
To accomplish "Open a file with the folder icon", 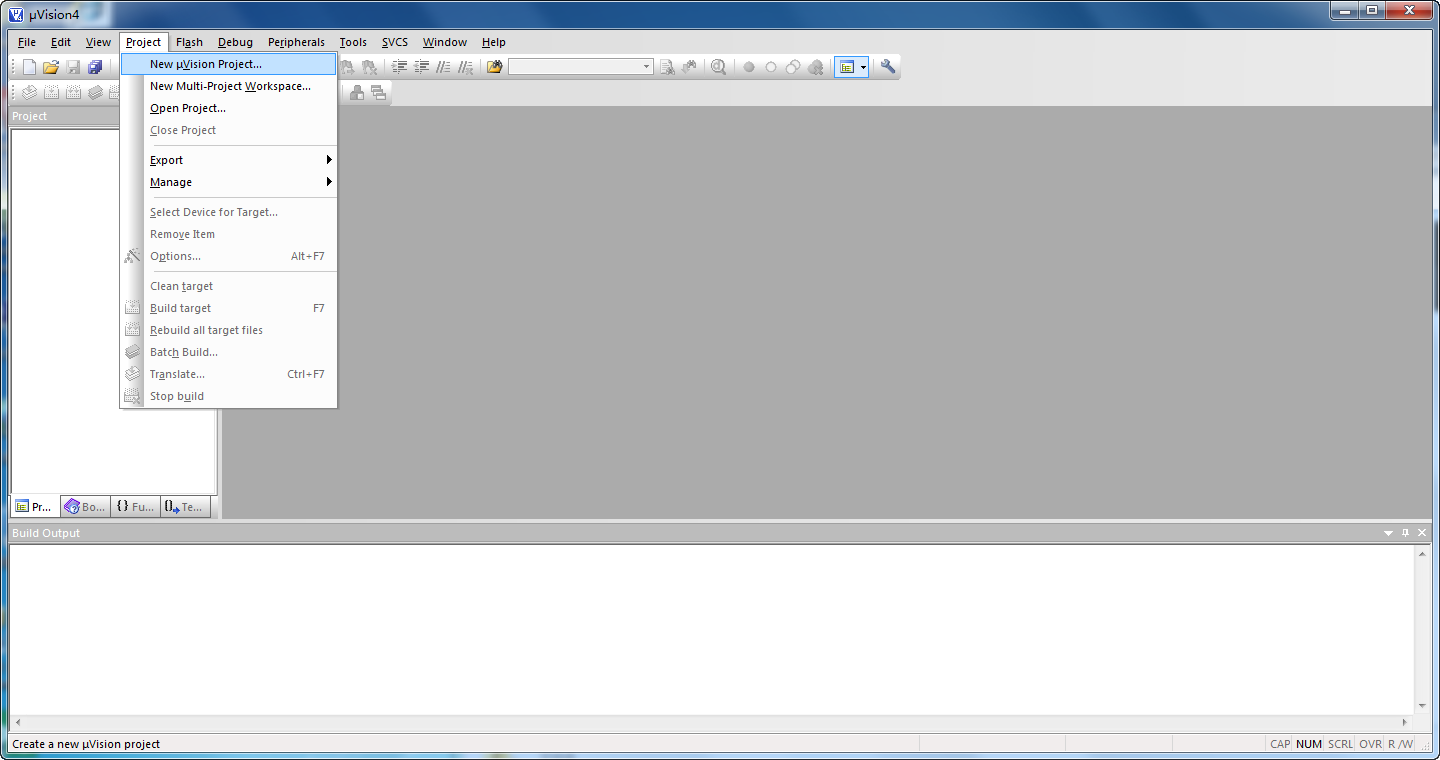I will [x=51, y=67].
